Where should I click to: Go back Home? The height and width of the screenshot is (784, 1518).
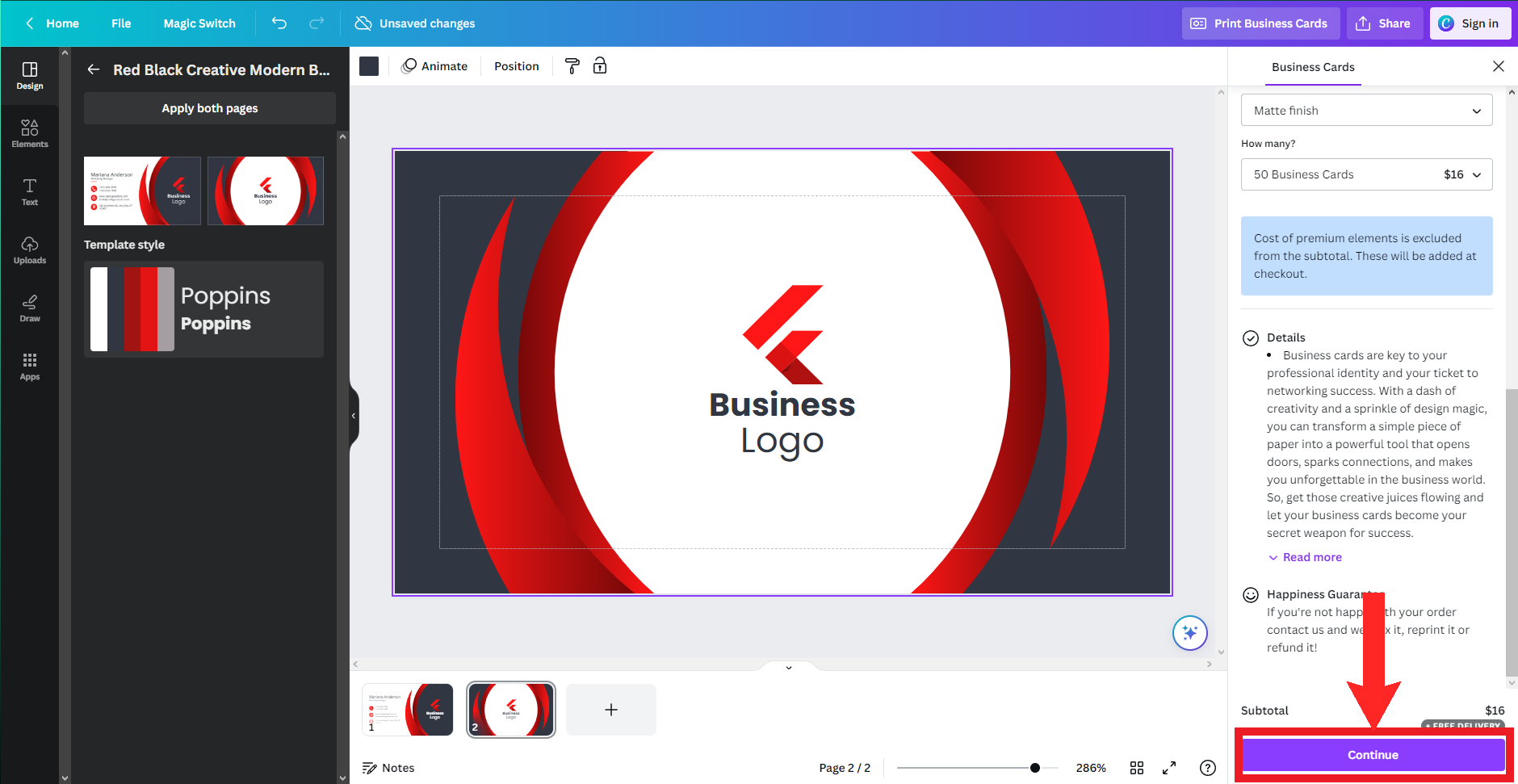pyautogui.click(x=52, y=23)
